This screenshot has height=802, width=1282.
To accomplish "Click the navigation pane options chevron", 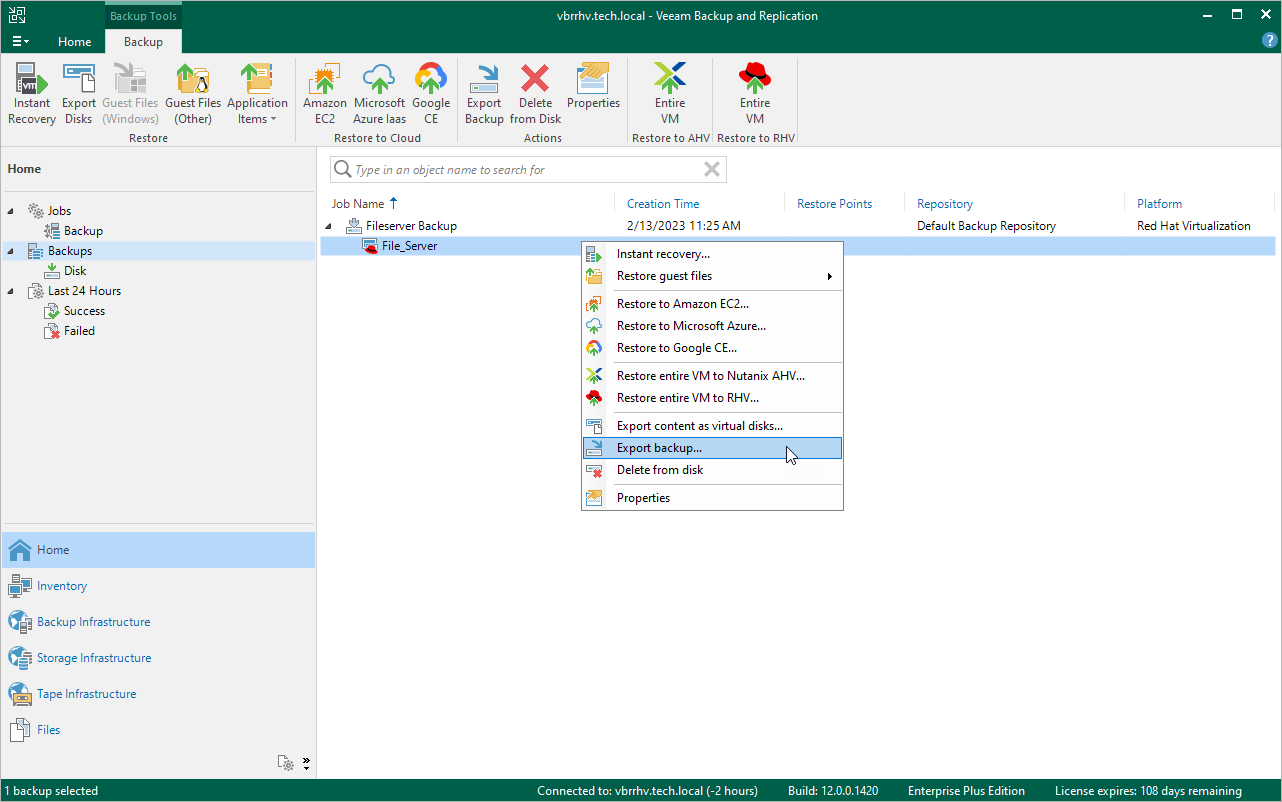I will [306, 763].
